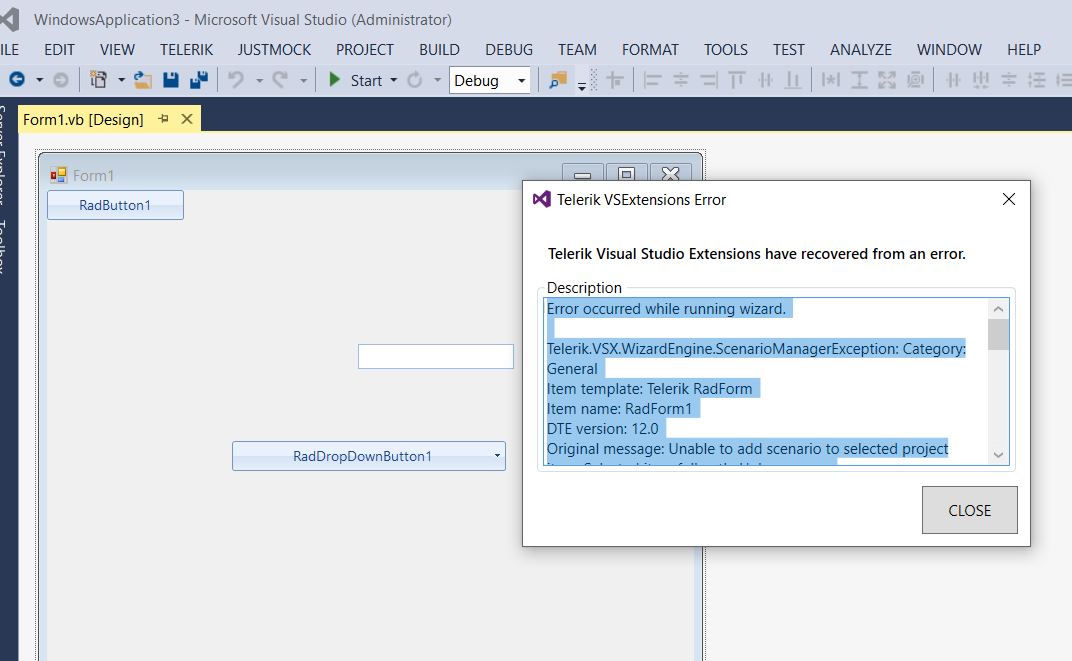The width and height of the screenshot is (1072, 661).
Task: Open the HELP menu
Action: click(x=1023, y=50)
